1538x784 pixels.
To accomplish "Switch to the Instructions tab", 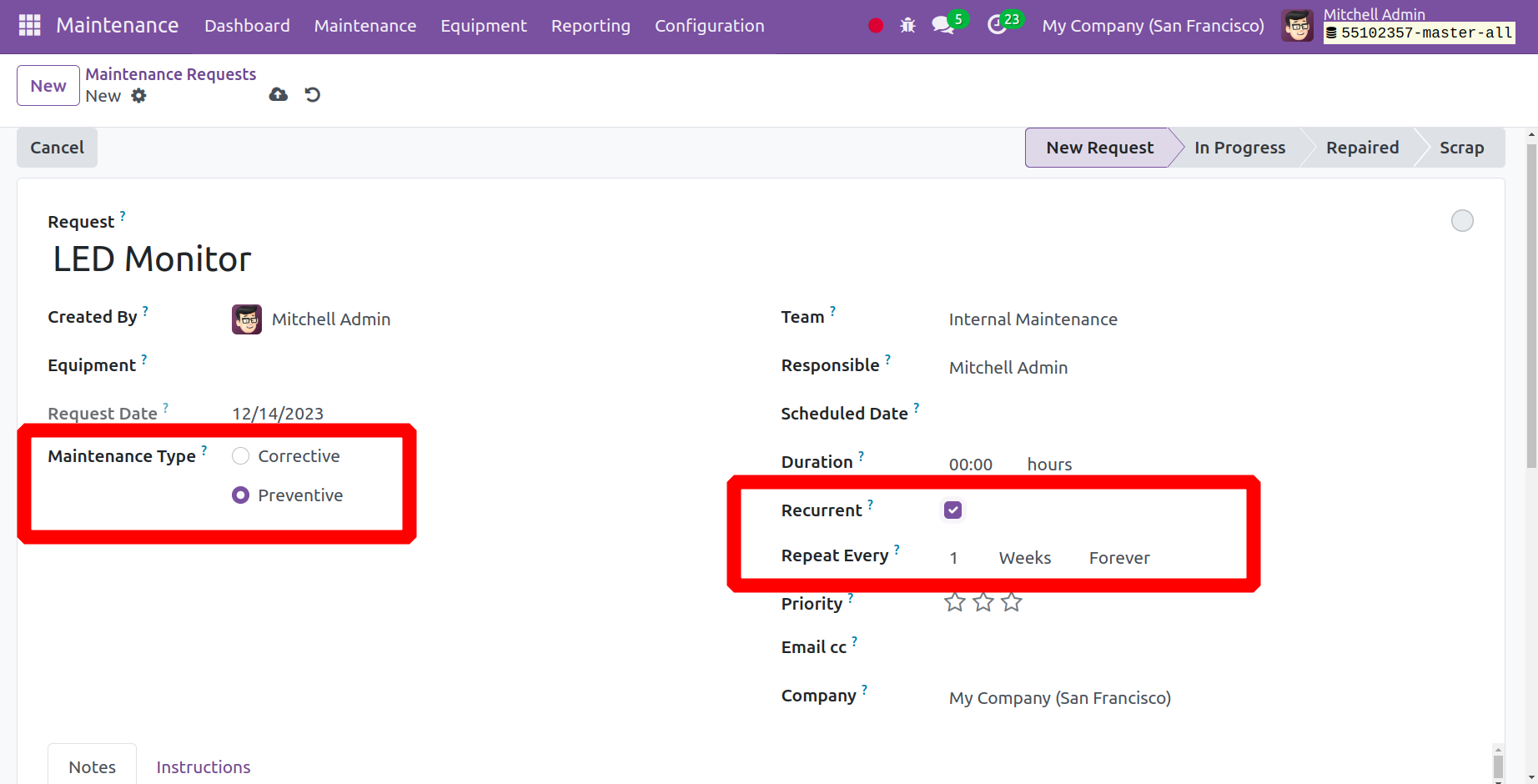I will (204, 767).
